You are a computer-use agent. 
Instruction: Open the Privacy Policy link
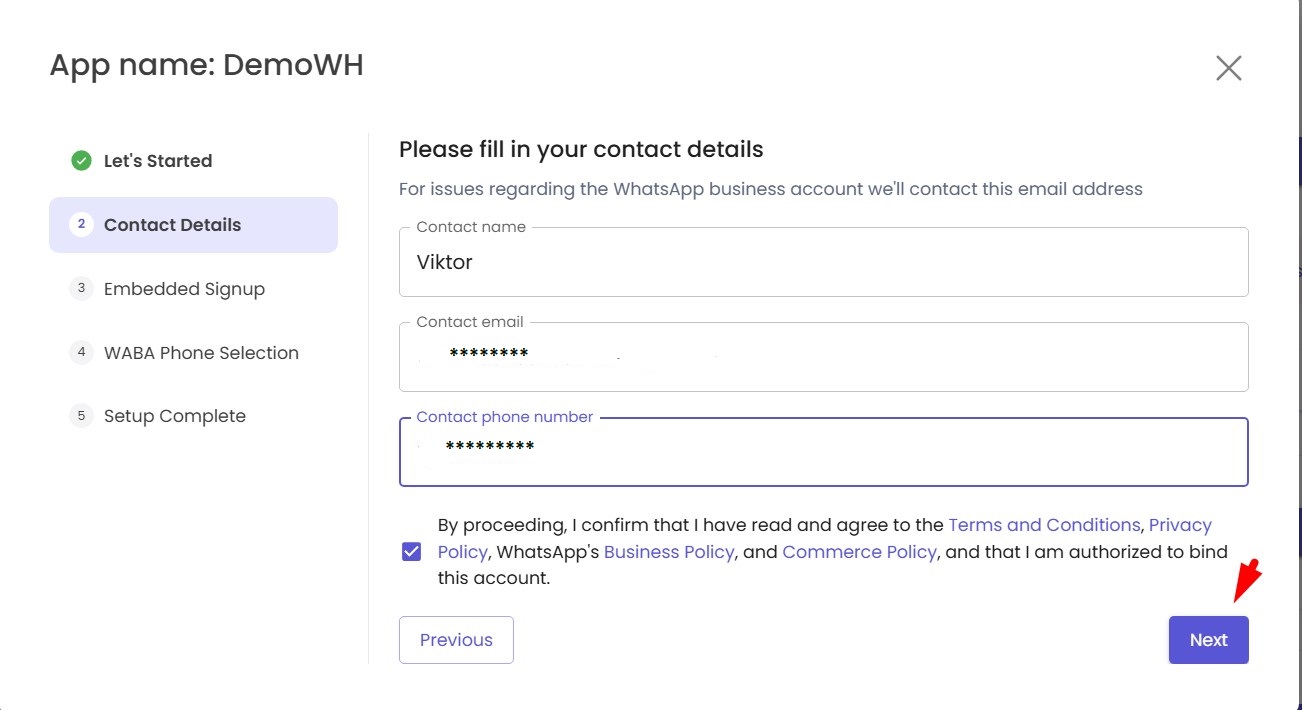coord(1180,526)
